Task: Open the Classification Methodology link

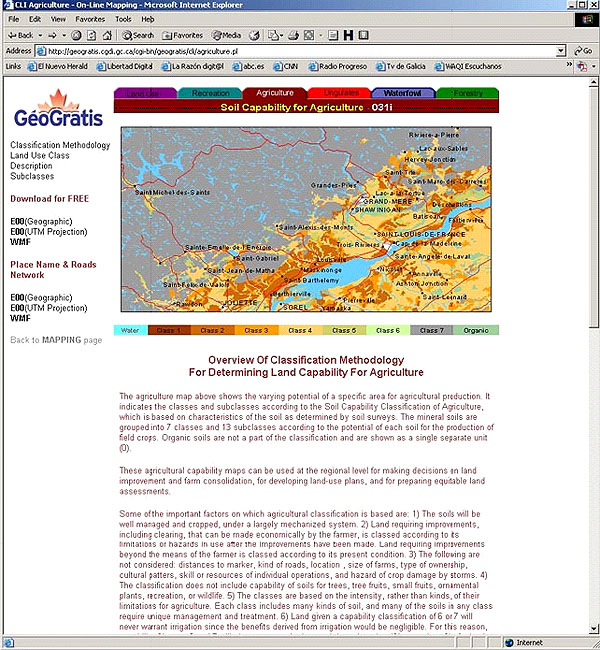Action: coord(60,145)
